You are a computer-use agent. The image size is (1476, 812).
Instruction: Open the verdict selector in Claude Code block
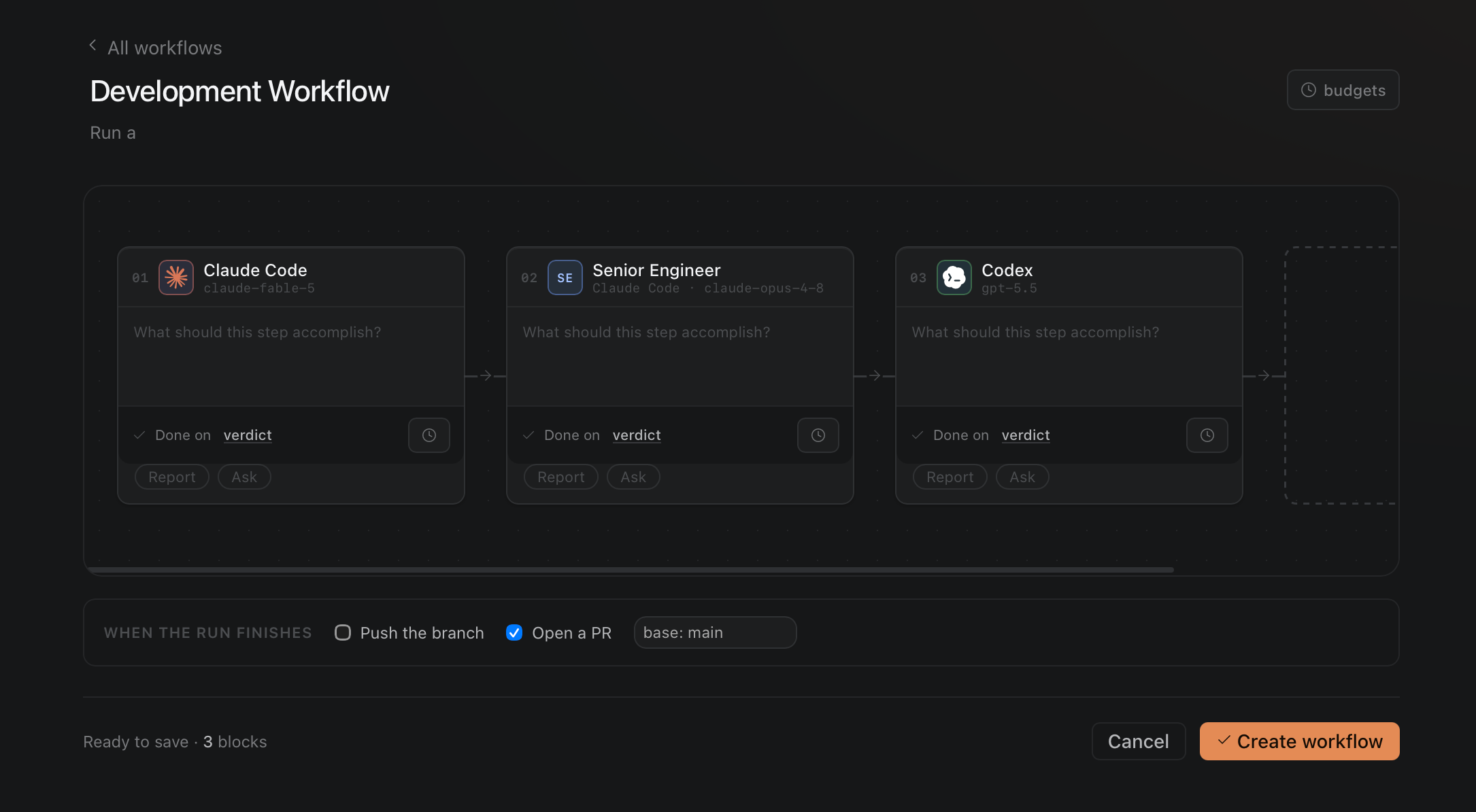248,435
